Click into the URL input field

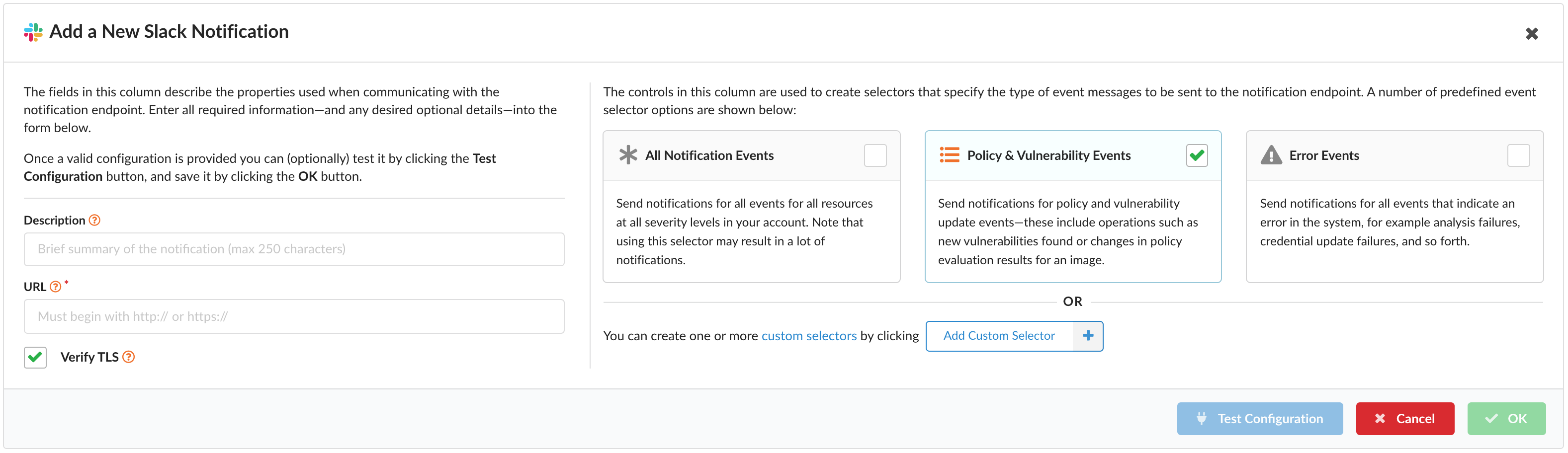tap(294, 316)
